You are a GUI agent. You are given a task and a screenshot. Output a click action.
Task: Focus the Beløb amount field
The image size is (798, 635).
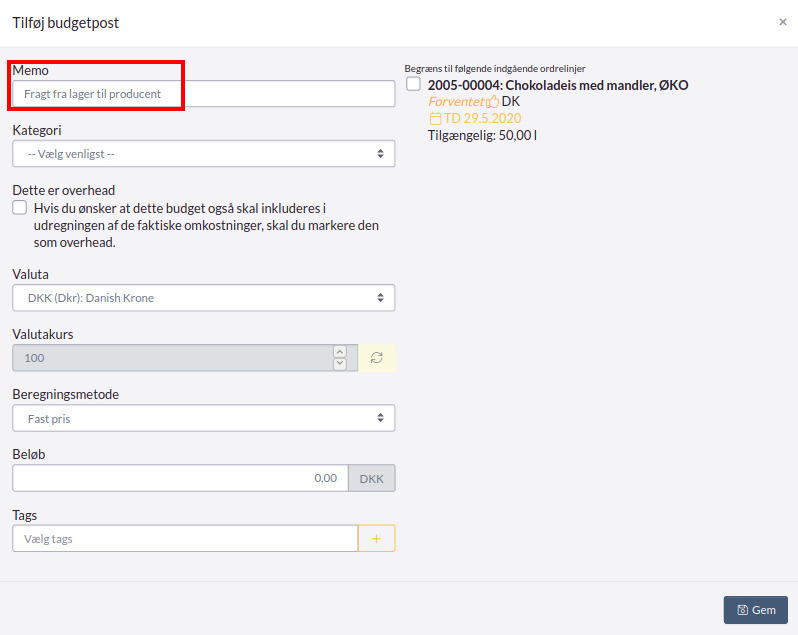[180, 478]
